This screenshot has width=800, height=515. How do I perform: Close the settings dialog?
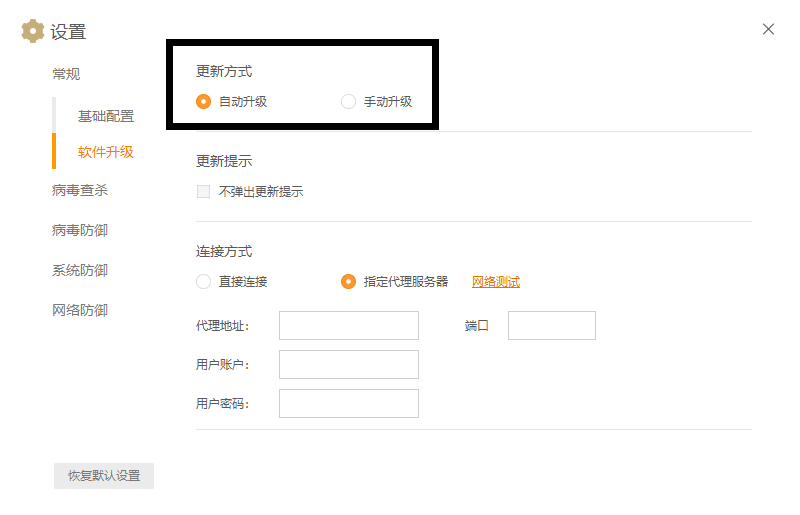point(768,29)
